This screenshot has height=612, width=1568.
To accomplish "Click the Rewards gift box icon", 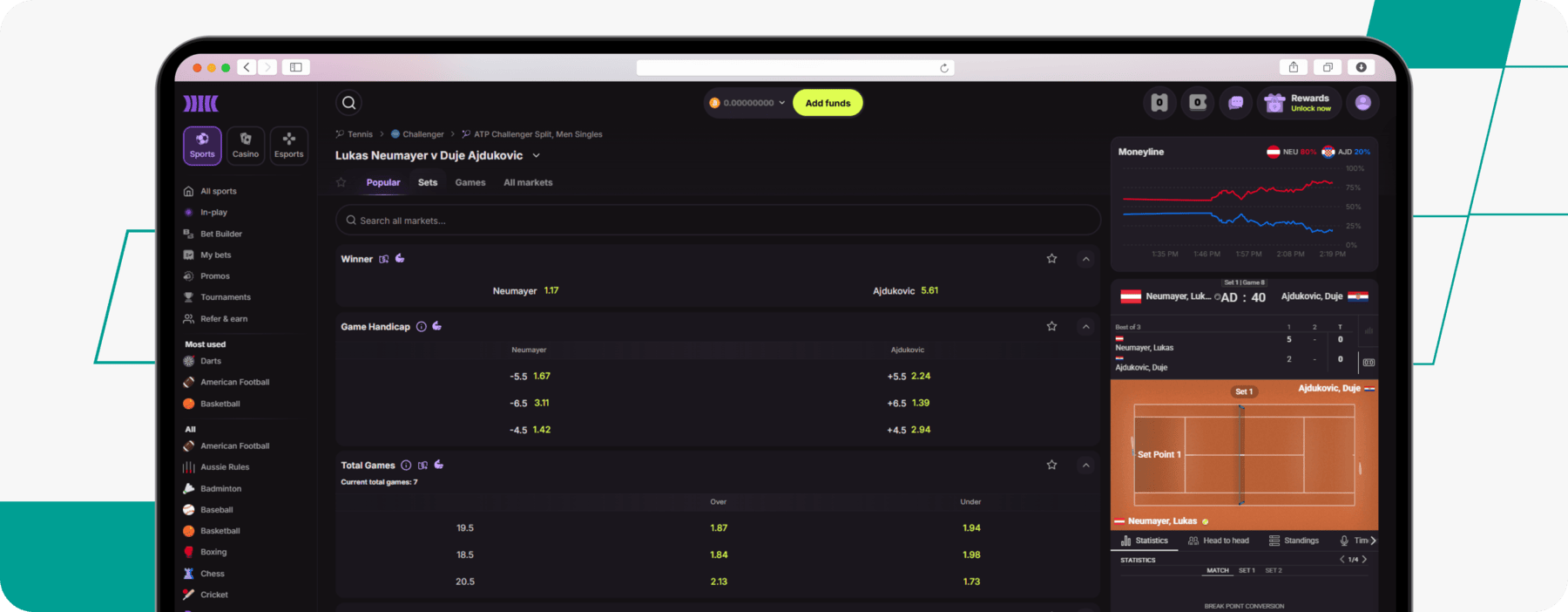I will [x=1274, y=103].
